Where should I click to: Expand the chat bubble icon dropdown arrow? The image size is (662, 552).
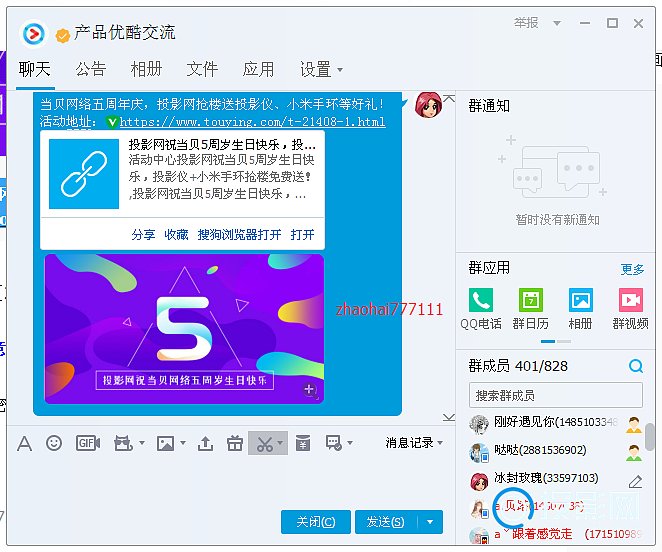point(350,443)
